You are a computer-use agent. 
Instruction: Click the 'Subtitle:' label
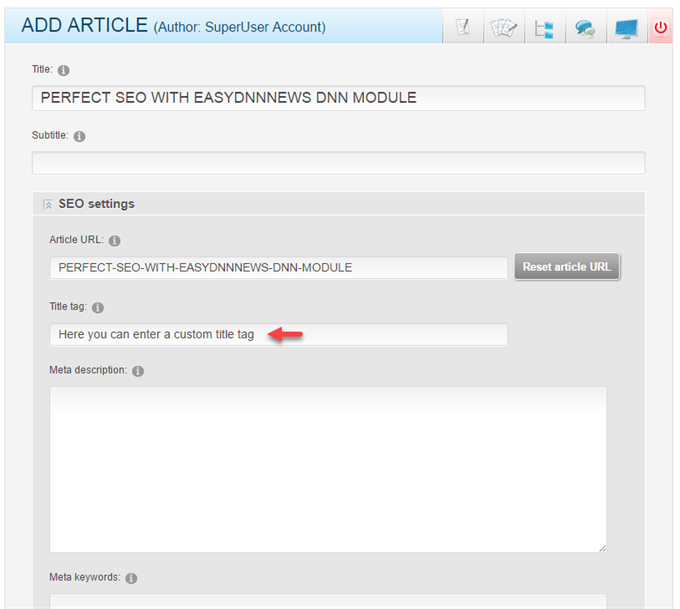[x=50, y=135]
